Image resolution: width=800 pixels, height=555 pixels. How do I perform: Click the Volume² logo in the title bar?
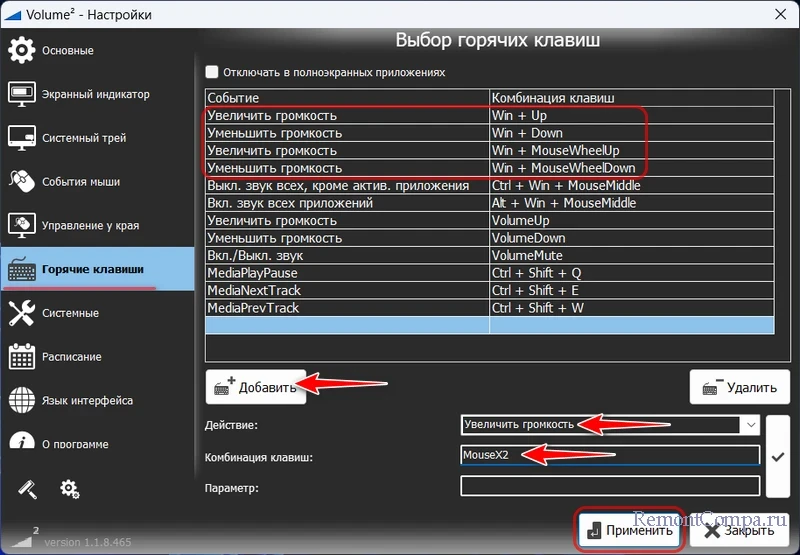[x=12, y=14]
